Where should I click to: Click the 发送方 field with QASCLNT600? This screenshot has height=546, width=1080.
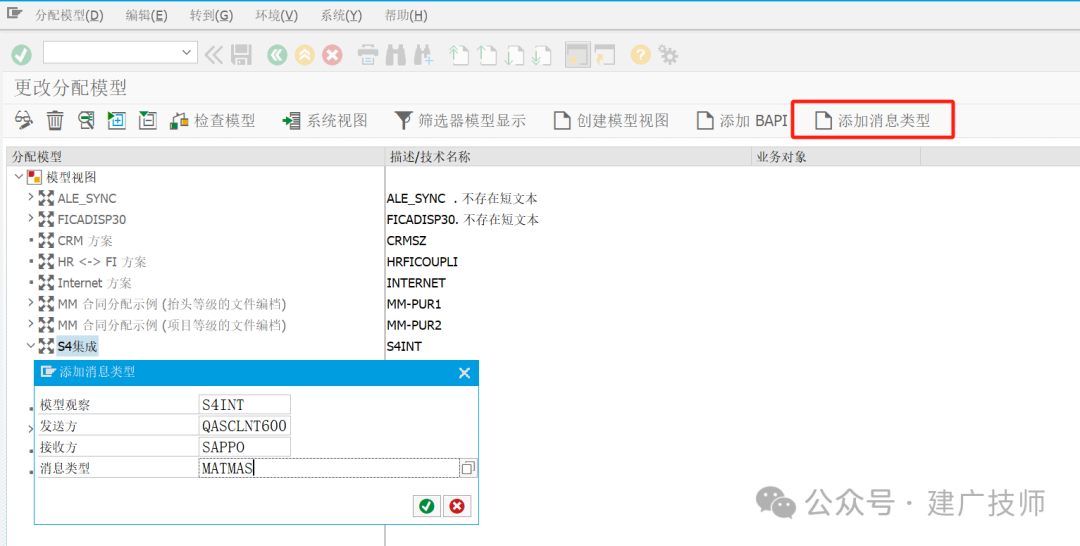245,426
